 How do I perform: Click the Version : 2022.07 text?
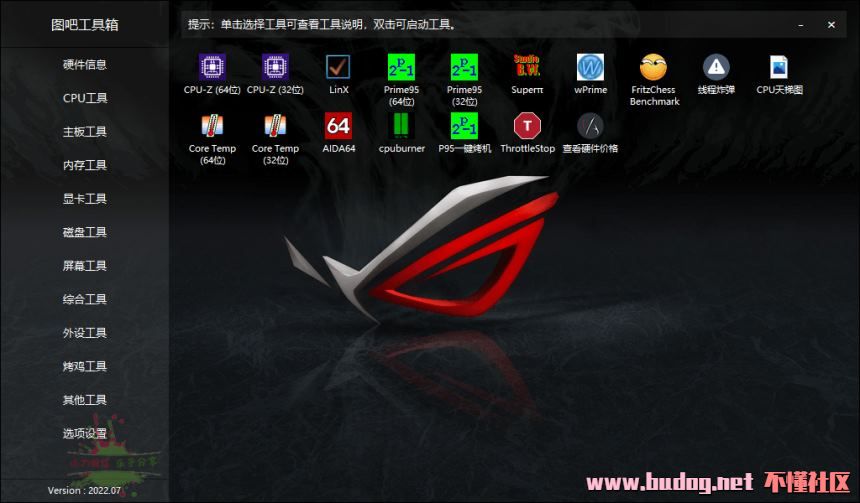coord(84,490)
